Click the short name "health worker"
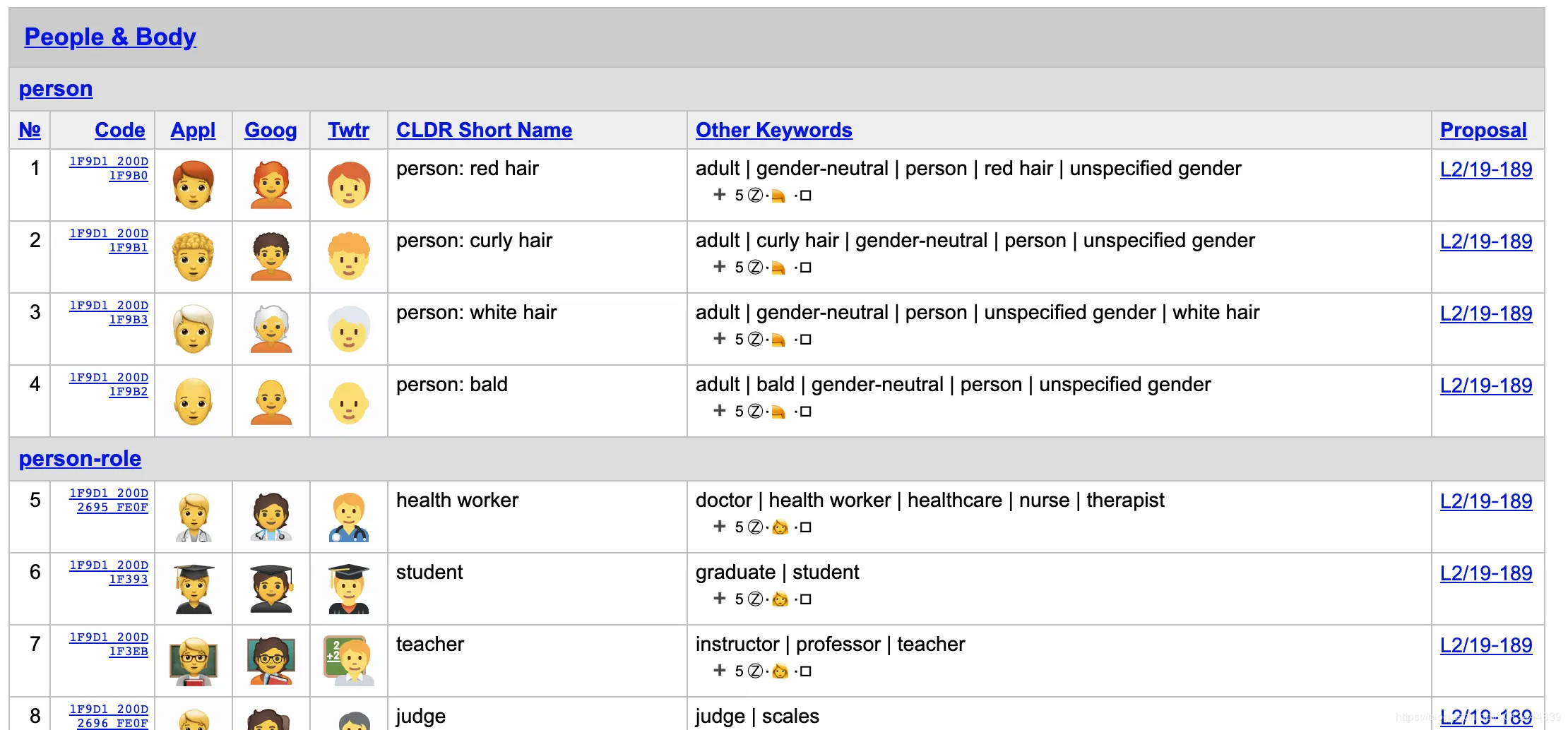 coord(457,501)
